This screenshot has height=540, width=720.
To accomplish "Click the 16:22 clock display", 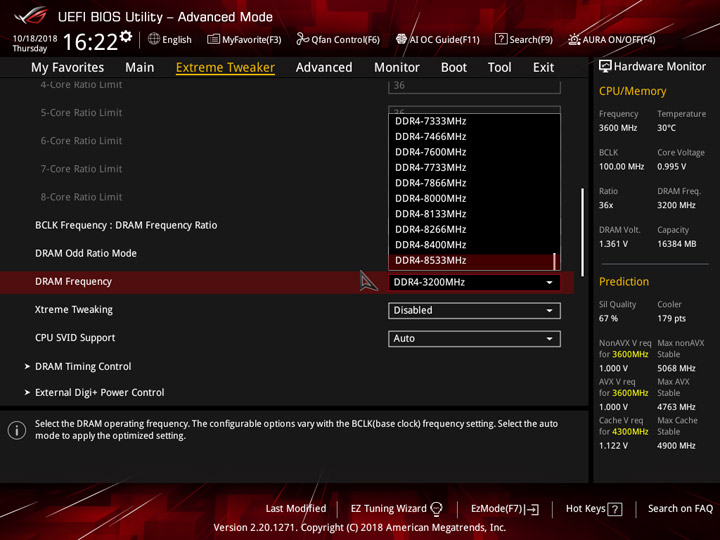I will coord(90,42).
